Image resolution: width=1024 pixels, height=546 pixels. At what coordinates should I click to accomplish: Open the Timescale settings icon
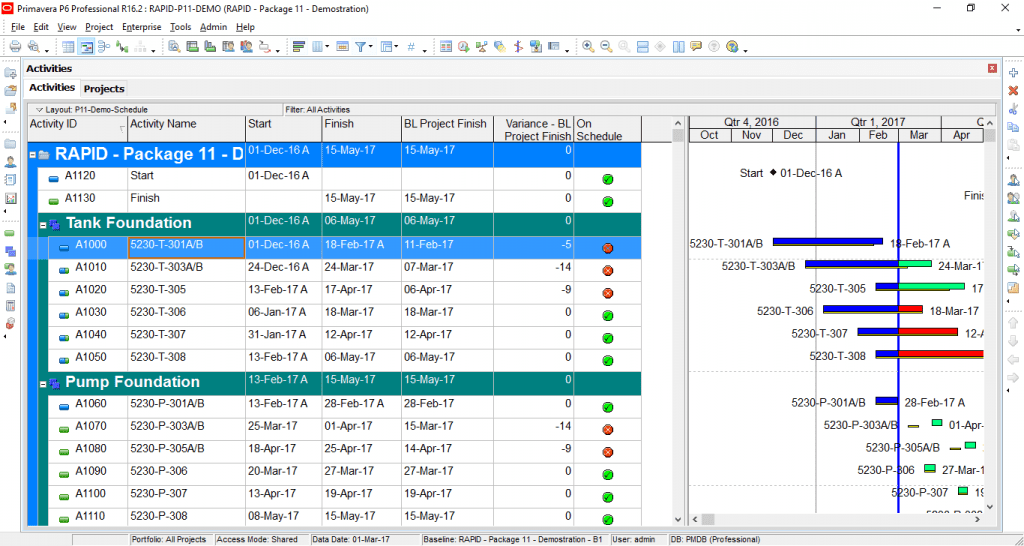click(343, 46)
